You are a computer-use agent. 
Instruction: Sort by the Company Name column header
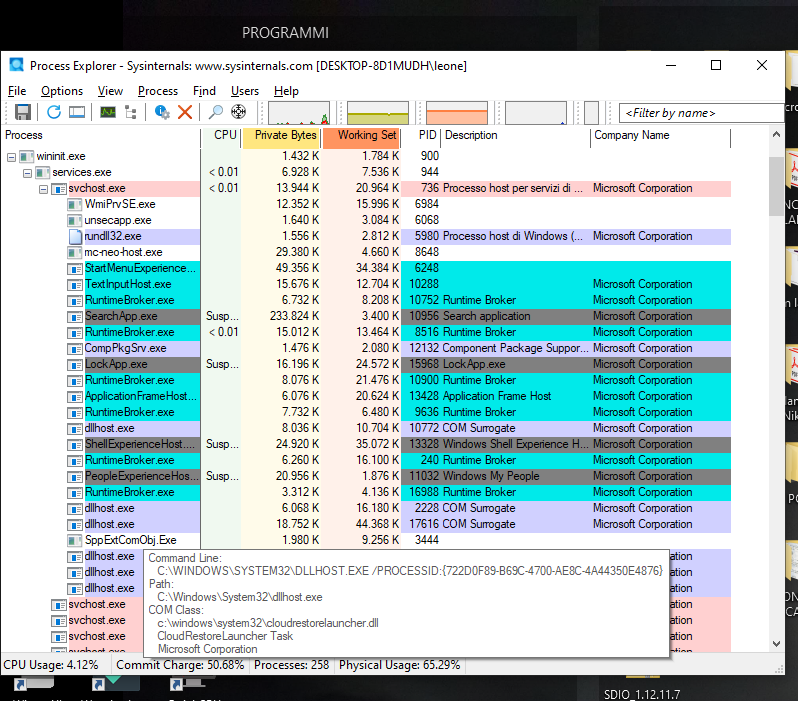(x=661, y=136)
